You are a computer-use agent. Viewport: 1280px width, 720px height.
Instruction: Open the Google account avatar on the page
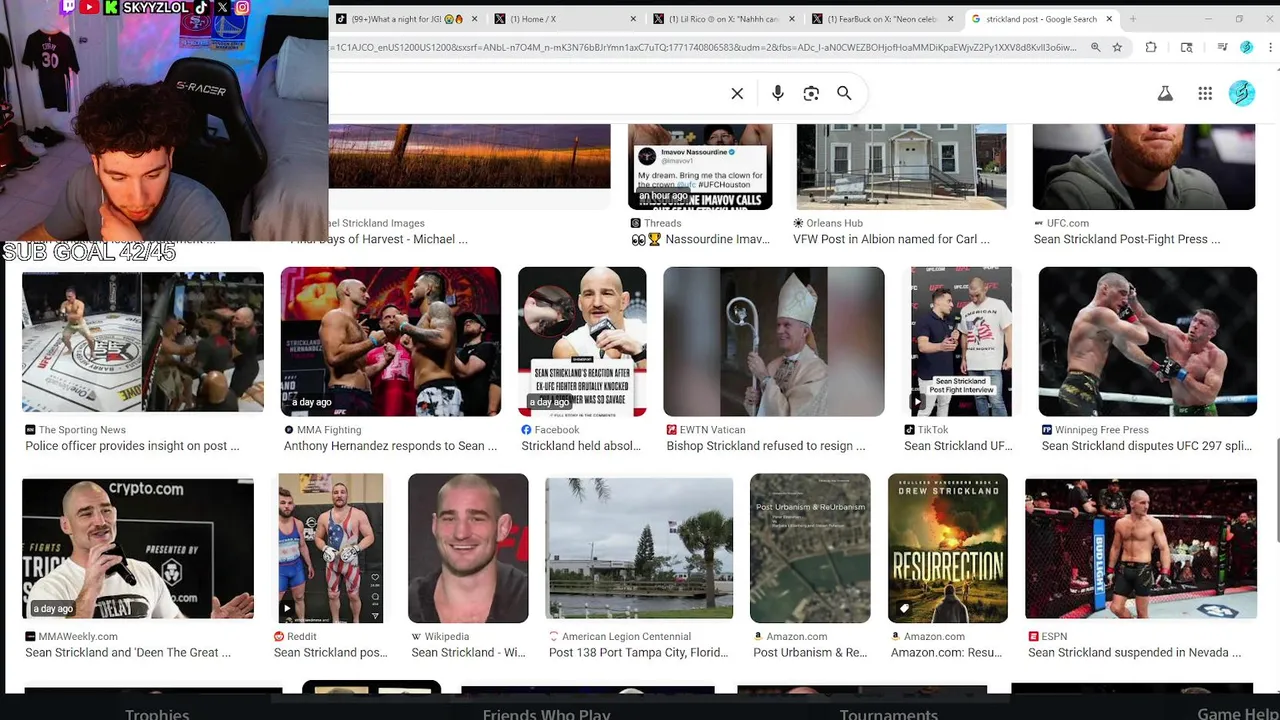(1241, 93)
